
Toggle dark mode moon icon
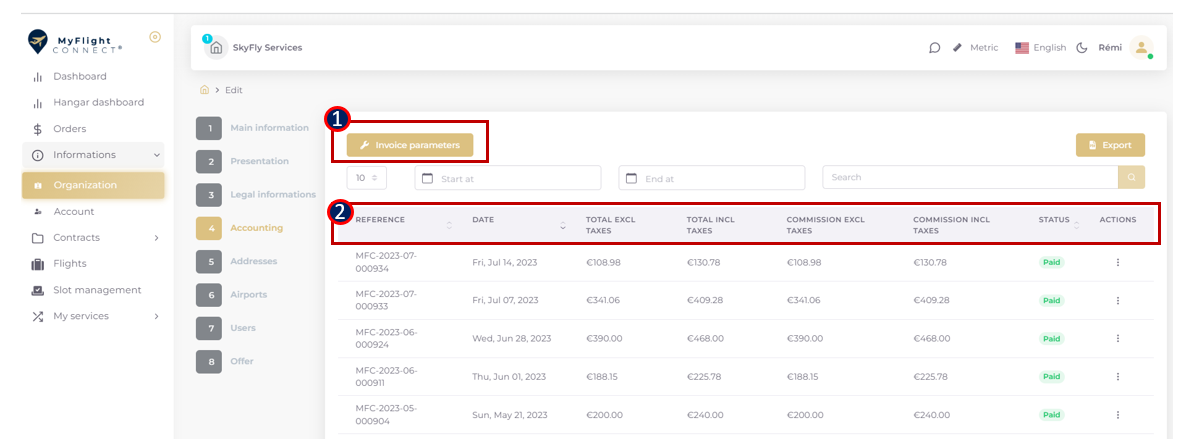[1082, 48]
